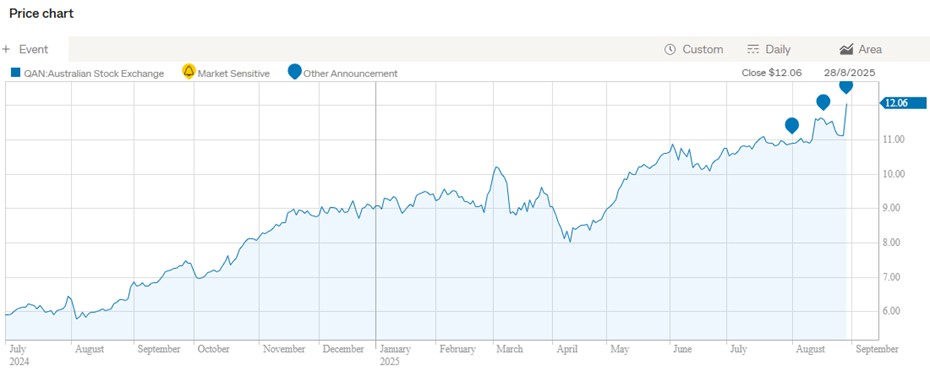Click the 11.00 price axis label

(893, 139)
